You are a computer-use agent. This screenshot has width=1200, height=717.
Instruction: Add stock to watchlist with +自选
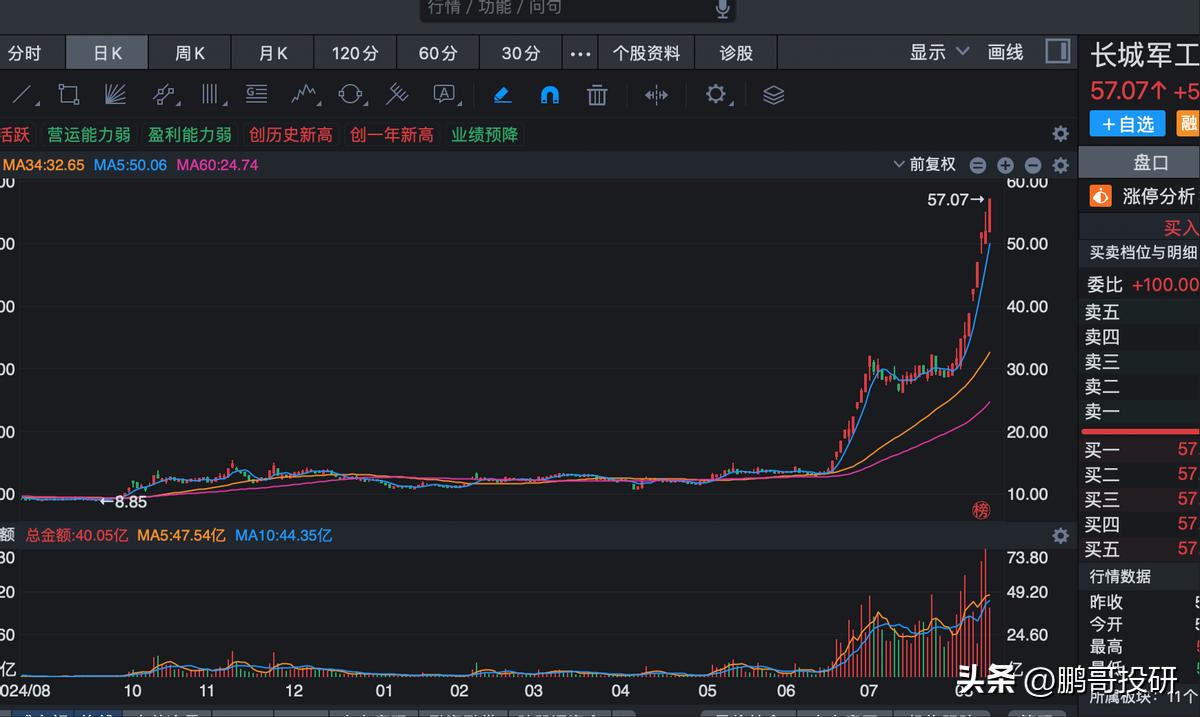pos(1127,124)
